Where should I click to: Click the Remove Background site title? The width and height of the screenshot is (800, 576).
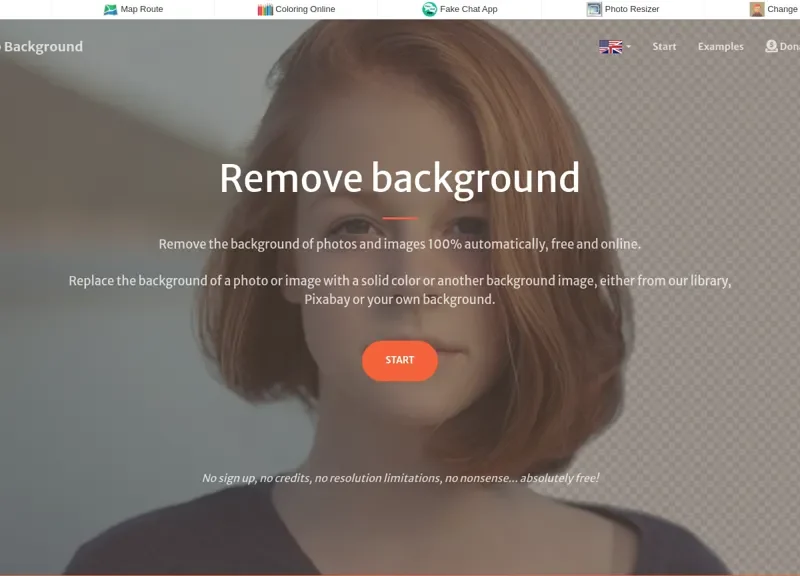(x=42, y=46)
